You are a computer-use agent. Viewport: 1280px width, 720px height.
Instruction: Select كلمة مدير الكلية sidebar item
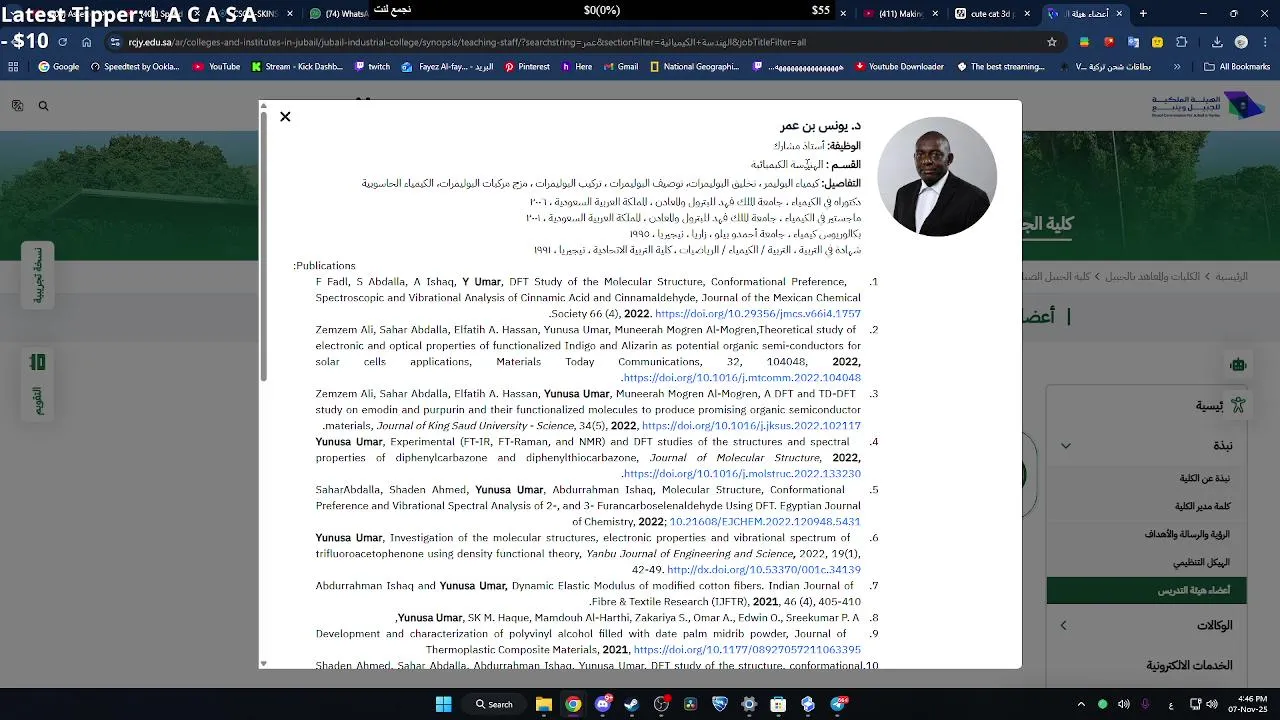pos(1203,506)
